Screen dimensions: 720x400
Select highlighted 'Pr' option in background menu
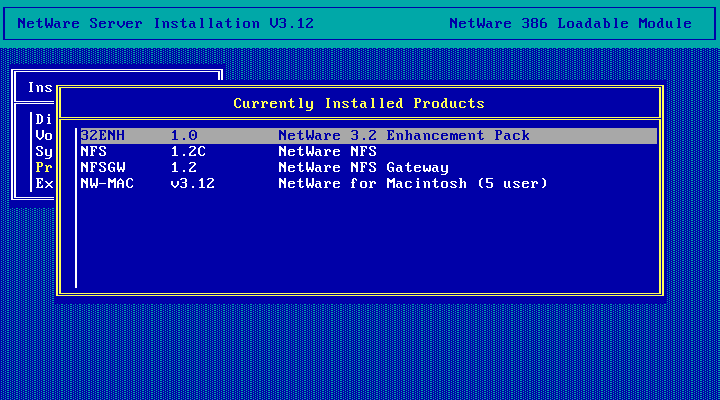pos(44,168)
